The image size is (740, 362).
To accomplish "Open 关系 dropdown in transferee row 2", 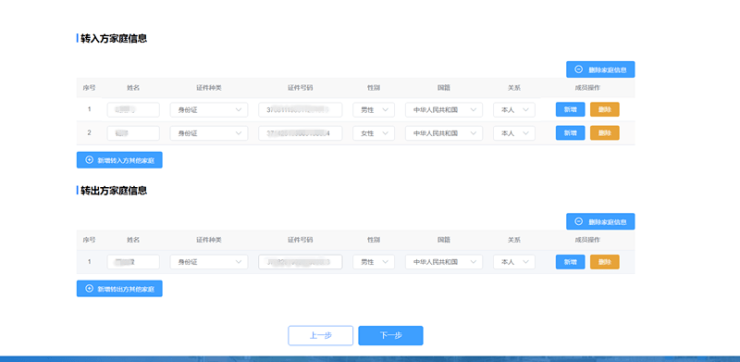I will click(514, 133).
